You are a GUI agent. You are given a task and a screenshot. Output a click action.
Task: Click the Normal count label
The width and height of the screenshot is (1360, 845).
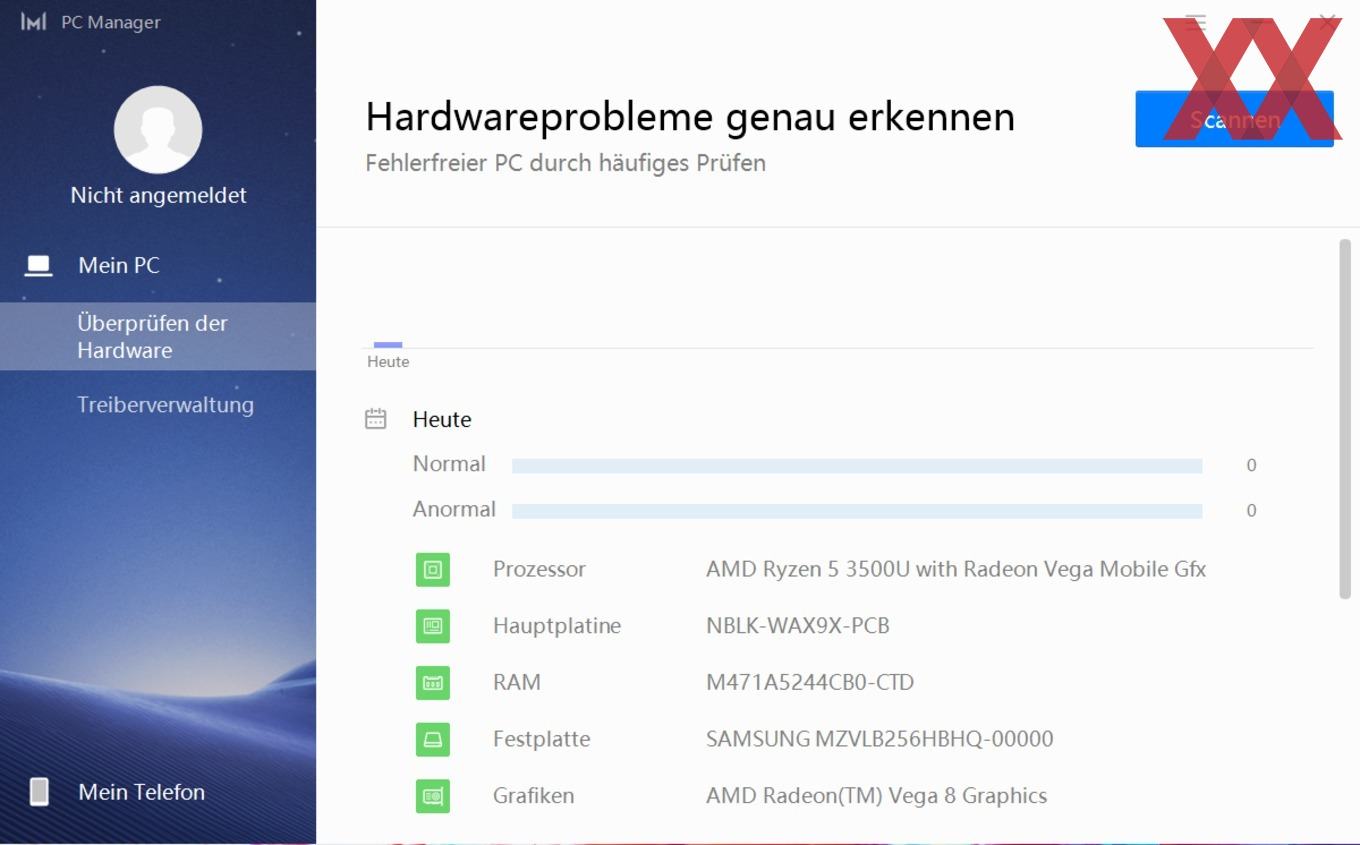1251,465
